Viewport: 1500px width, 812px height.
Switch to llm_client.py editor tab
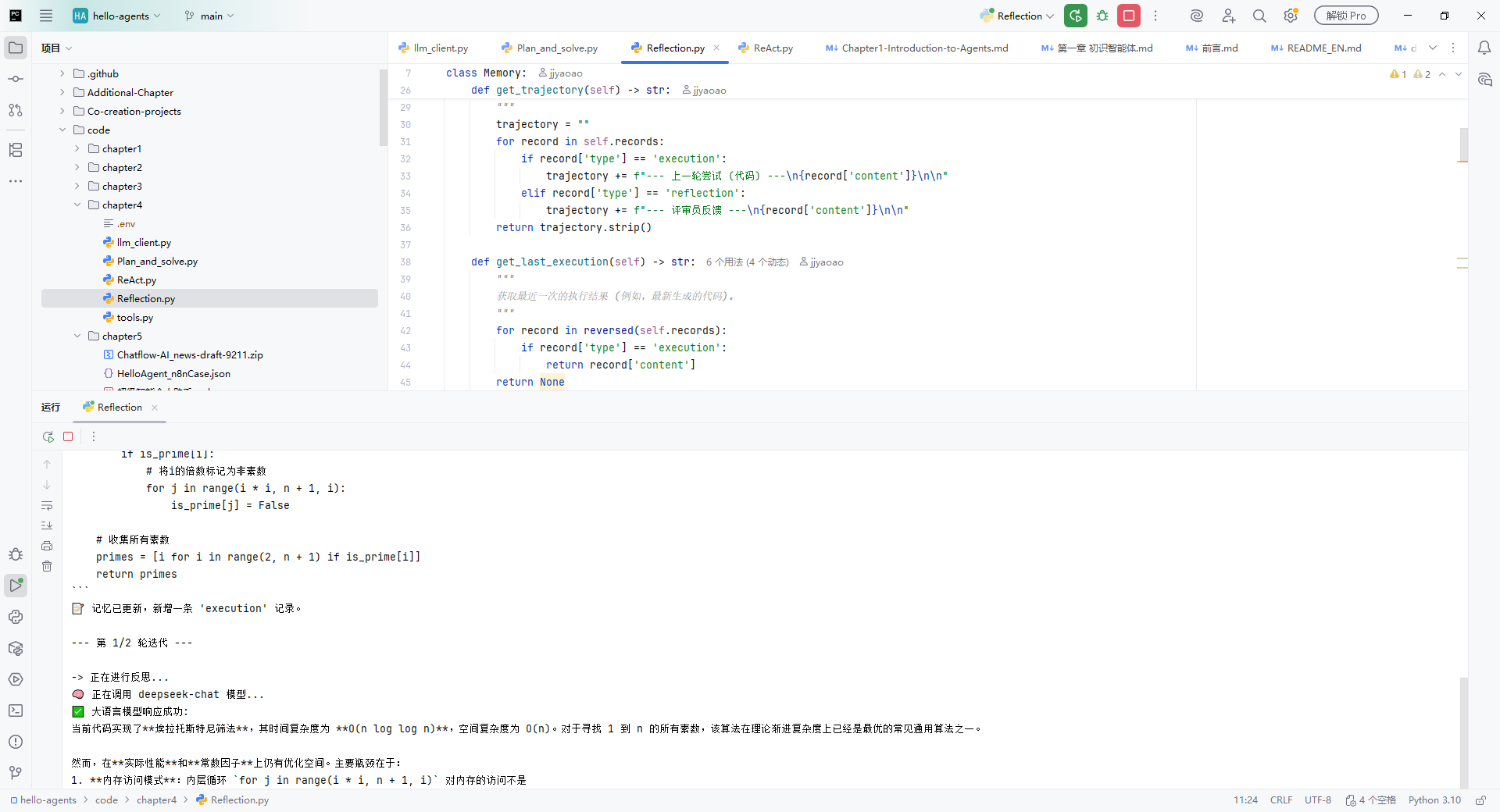coord(434,48)
